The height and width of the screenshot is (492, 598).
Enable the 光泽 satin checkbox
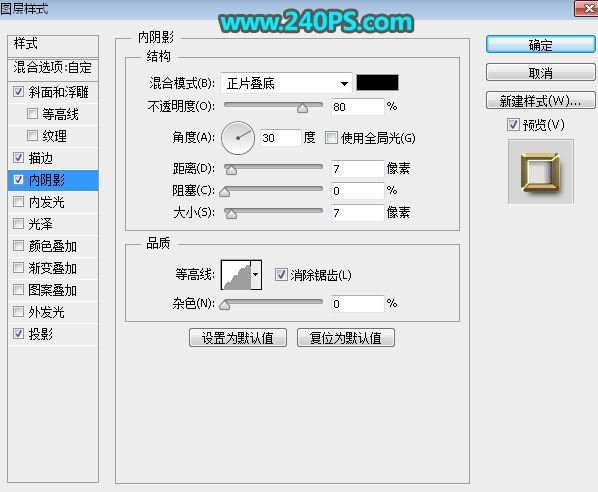click(18, 223)
